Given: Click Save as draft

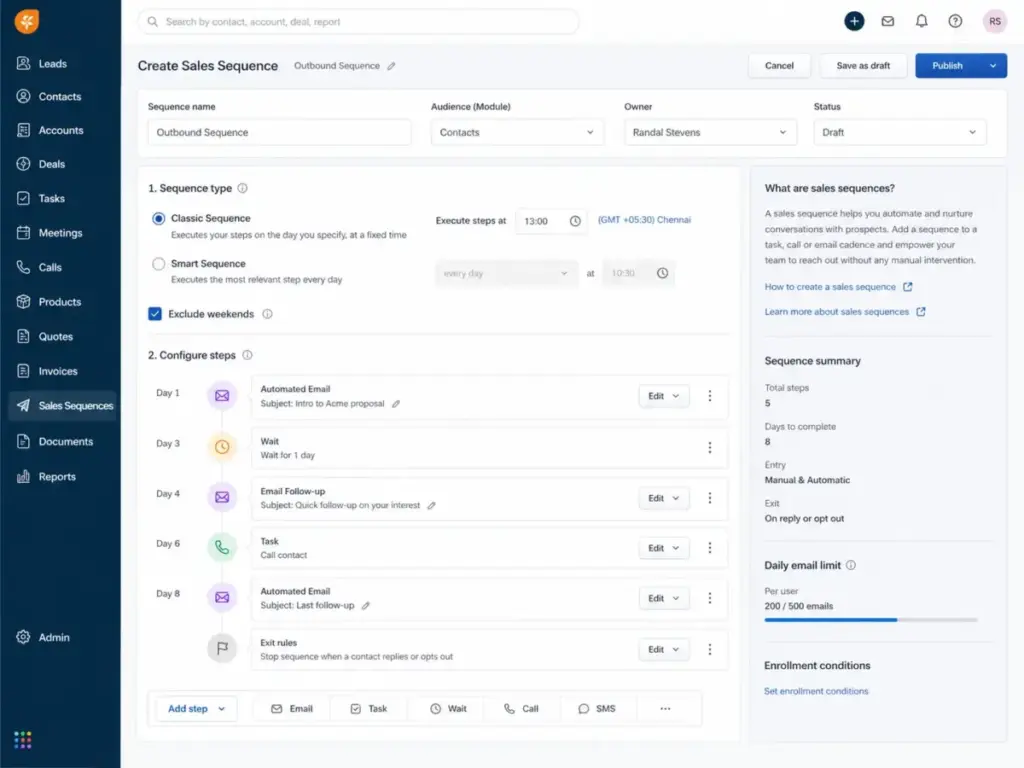Looking at the screenshot, I should [x=863, y=65].
